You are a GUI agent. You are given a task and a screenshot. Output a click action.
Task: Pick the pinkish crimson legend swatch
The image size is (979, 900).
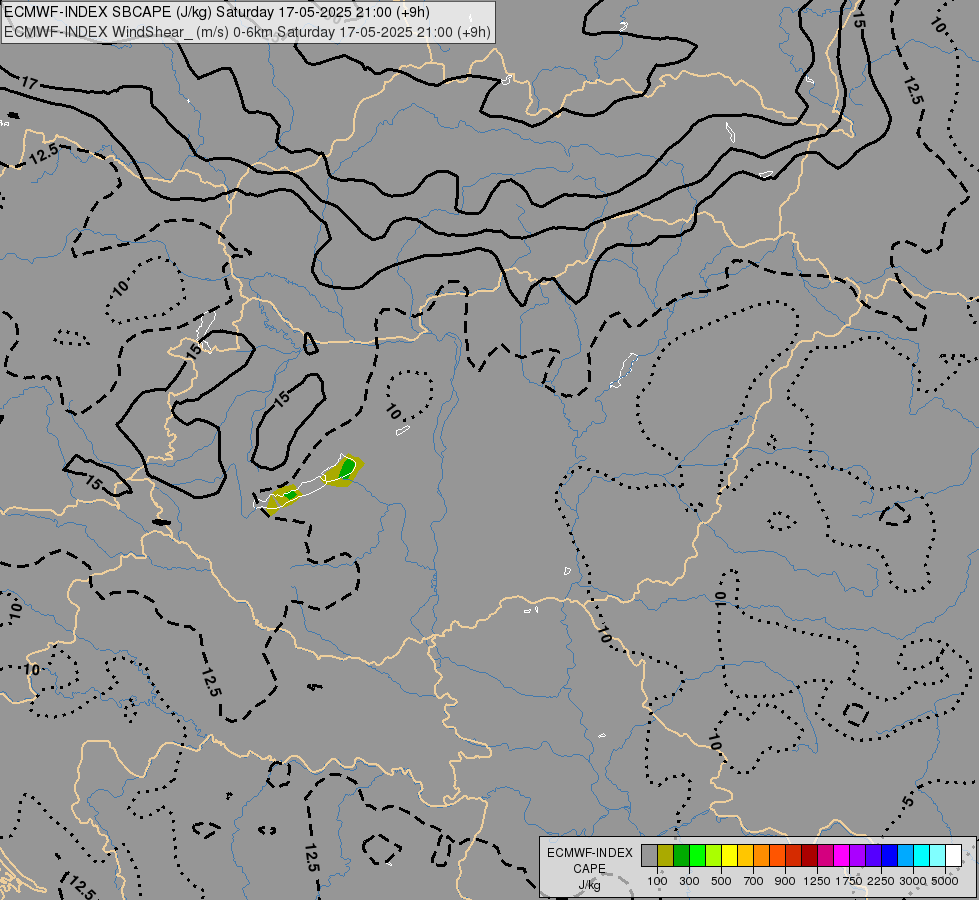[826, 855]
